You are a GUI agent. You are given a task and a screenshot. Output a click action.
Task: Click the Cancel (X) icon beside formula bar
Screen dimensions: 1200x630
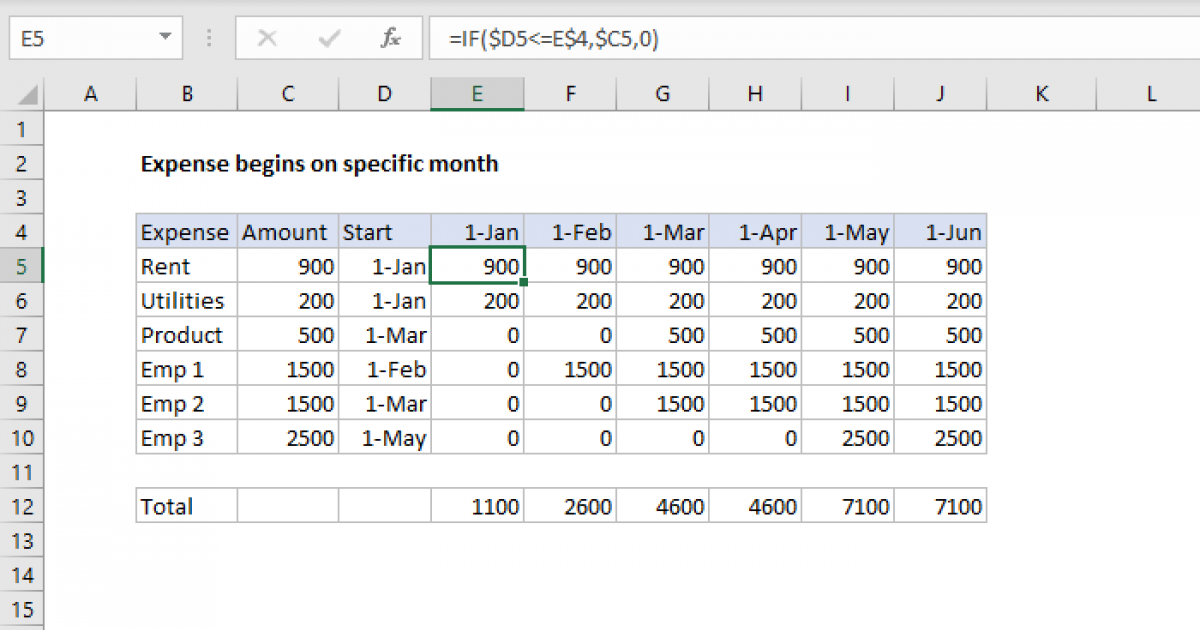click(266, 38)
